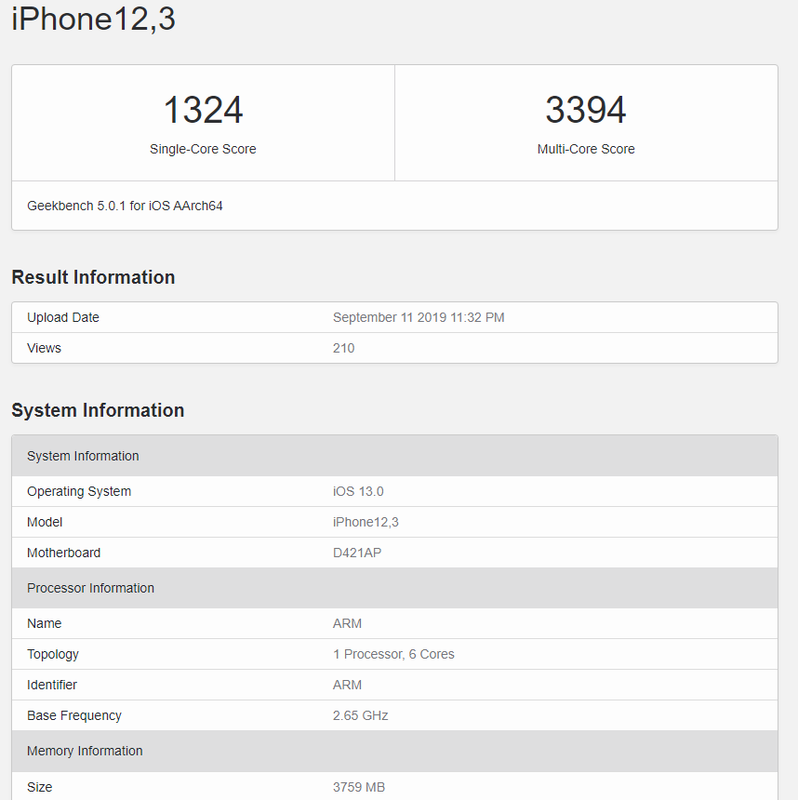Click the Base Frequency label
The image size is (798, 800).
point(74,715)
